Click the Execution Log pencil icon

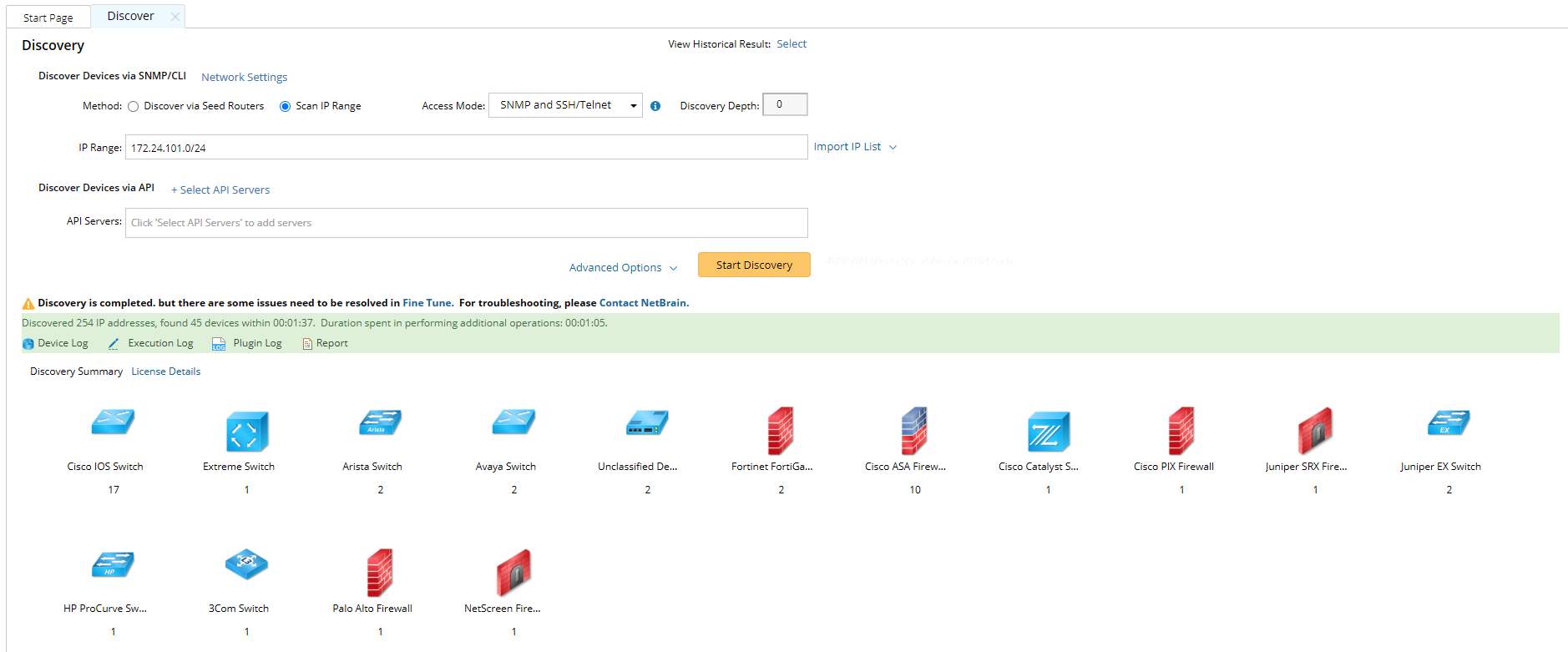pyautogui.click(x=114, y=344)
